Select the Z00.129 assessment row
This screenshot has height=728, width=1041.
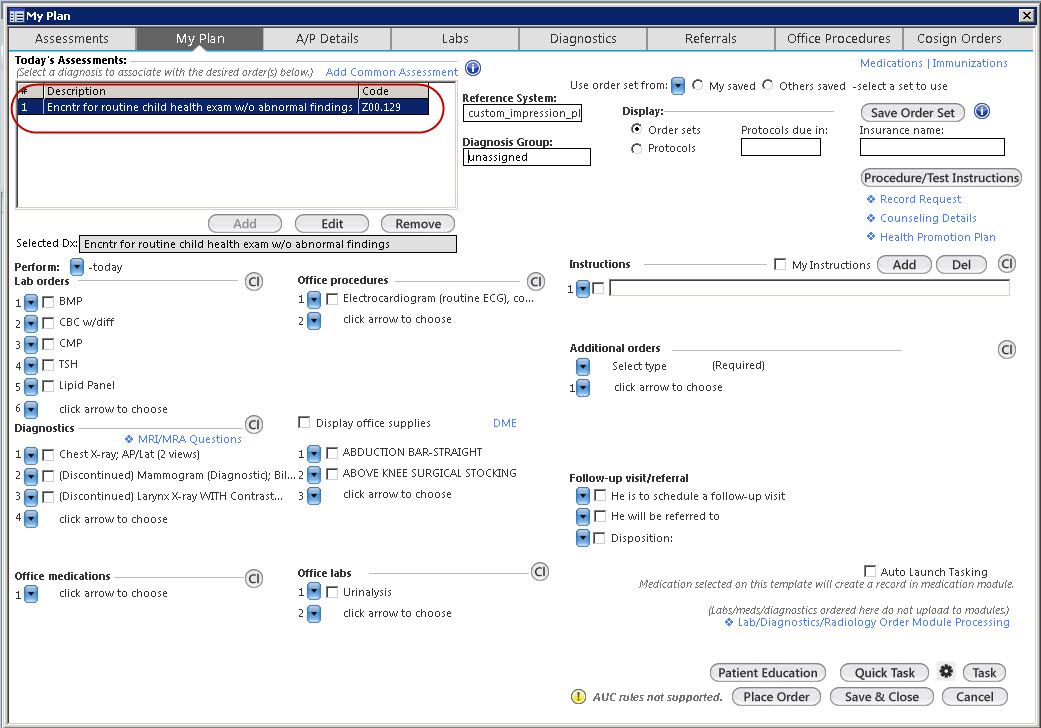[x=223, y=107]
